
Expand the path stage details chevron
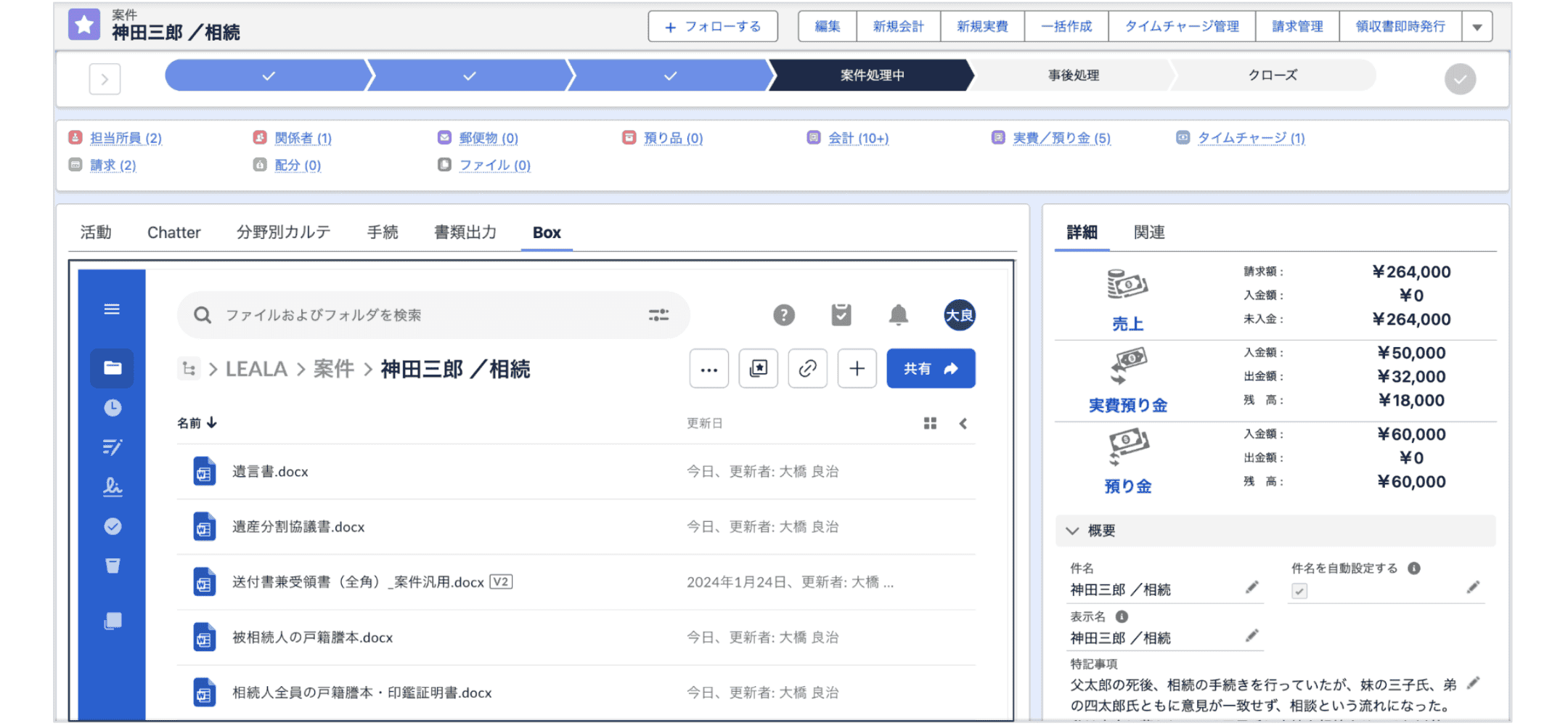click(105, 79)
